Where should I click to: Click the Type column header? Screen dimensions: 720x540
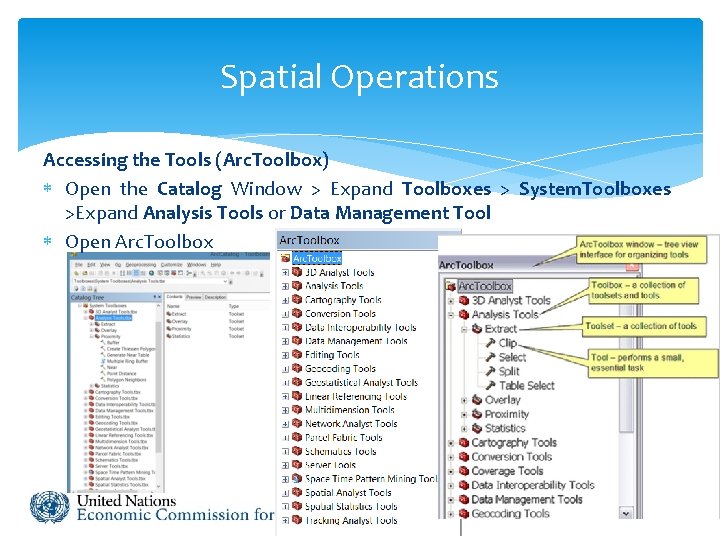point(234,306)
